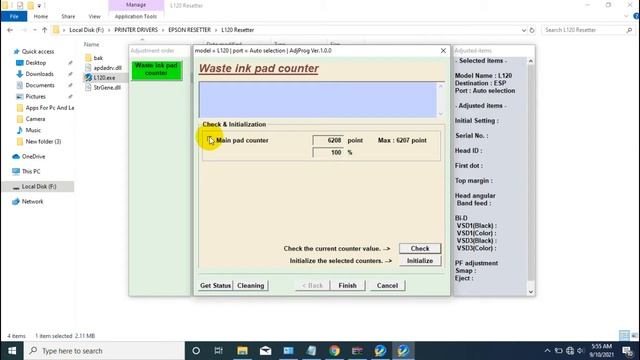Open New folder (3) in sidebar
The image size is (640, 360).
click(x=43, y=142)
